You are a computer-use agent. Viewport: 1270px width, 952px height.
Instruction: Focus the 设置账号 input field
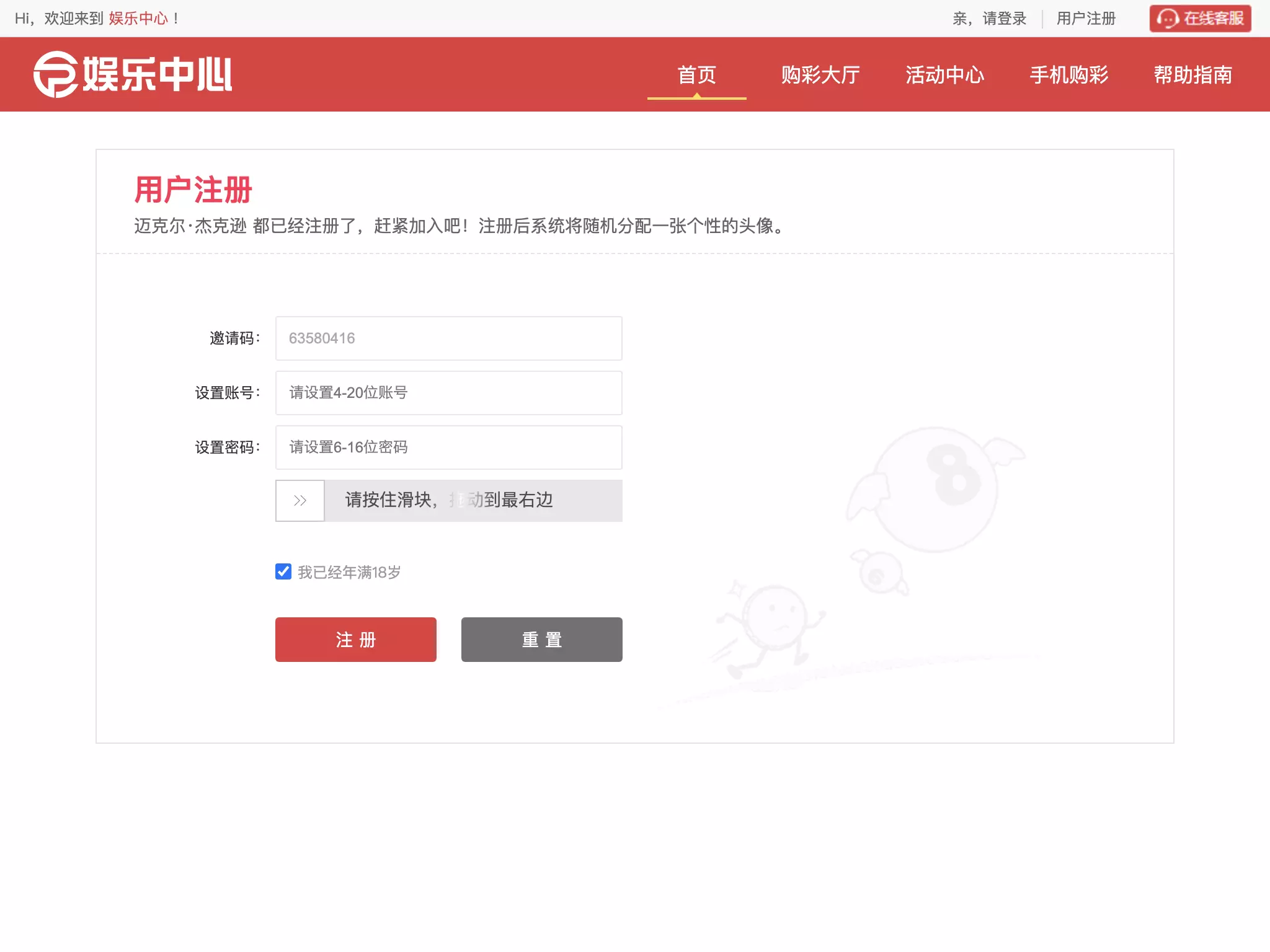tap(449, 393)
